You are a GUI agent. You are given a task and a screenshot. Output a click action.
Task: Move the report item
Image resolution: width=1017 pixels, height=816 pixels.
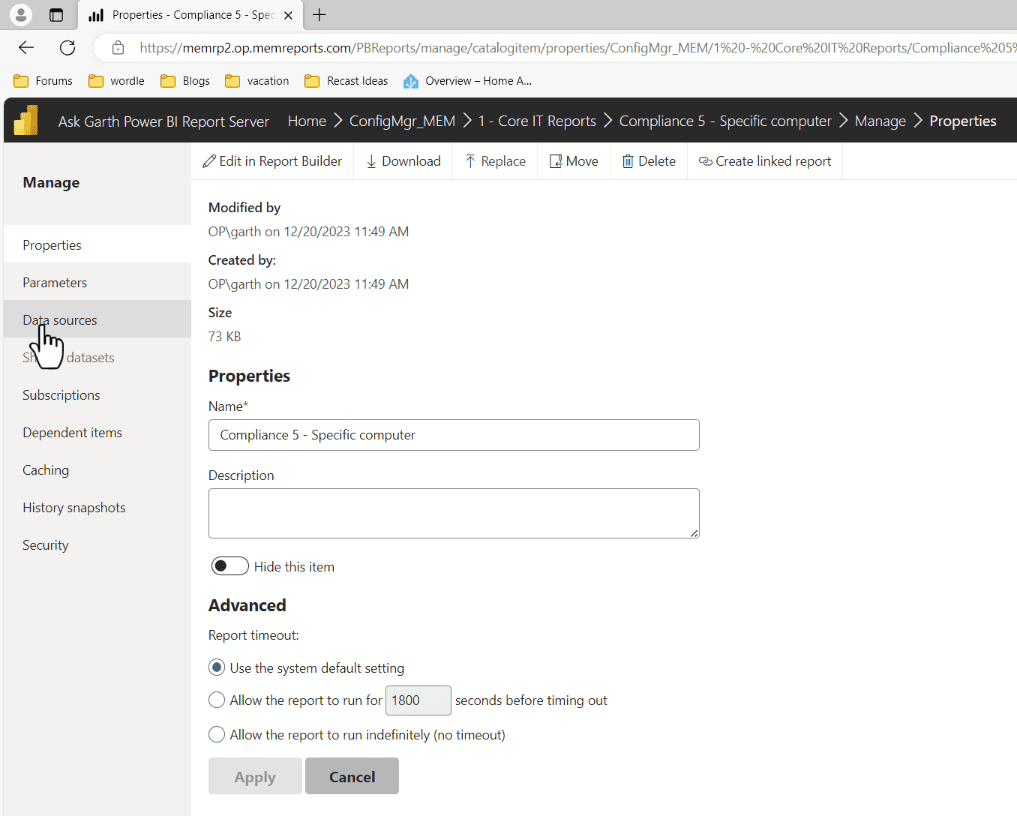point(574,161)
